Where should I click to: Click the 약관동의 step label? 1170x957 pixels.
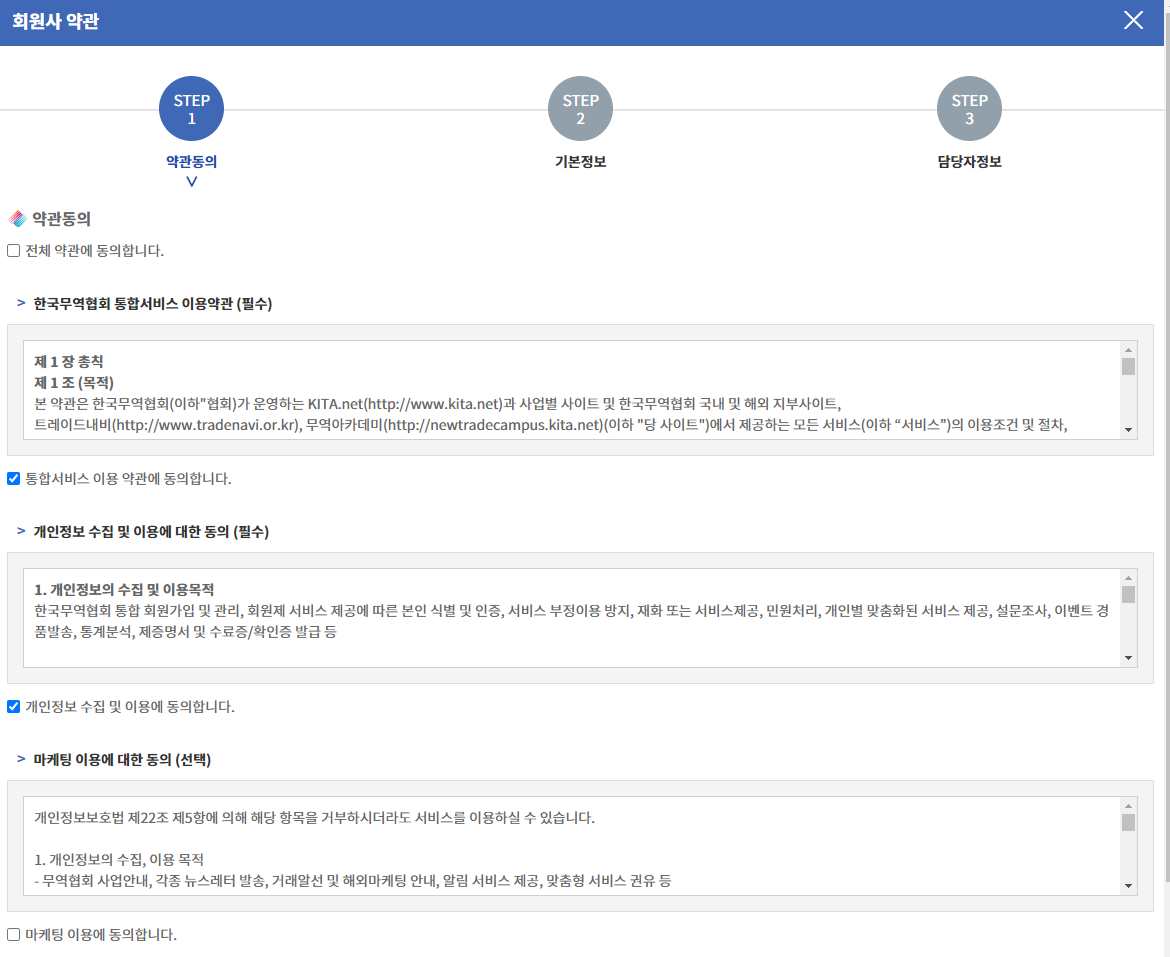click(192, 161)
